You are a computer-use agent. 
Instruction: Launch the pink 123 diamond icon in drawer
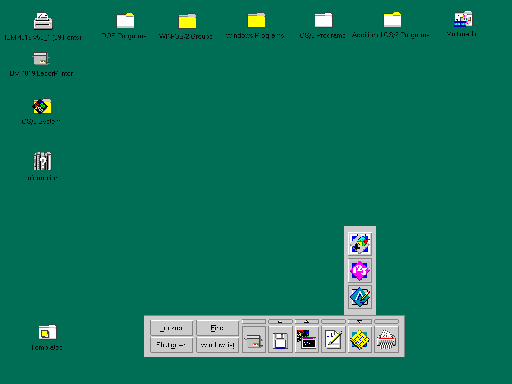(360, 270)
